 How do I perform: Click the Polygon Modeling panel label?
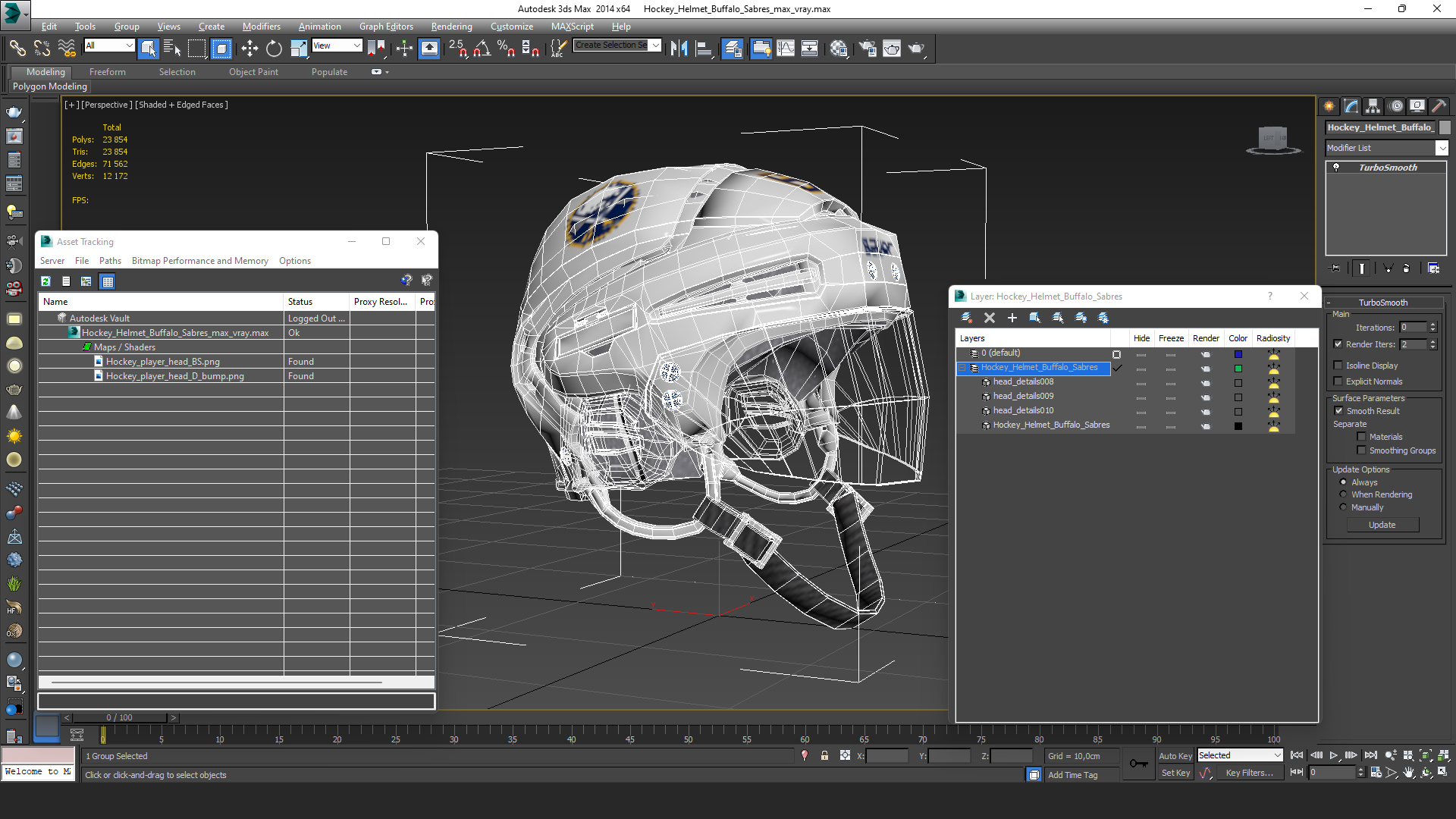coord(50,86)
